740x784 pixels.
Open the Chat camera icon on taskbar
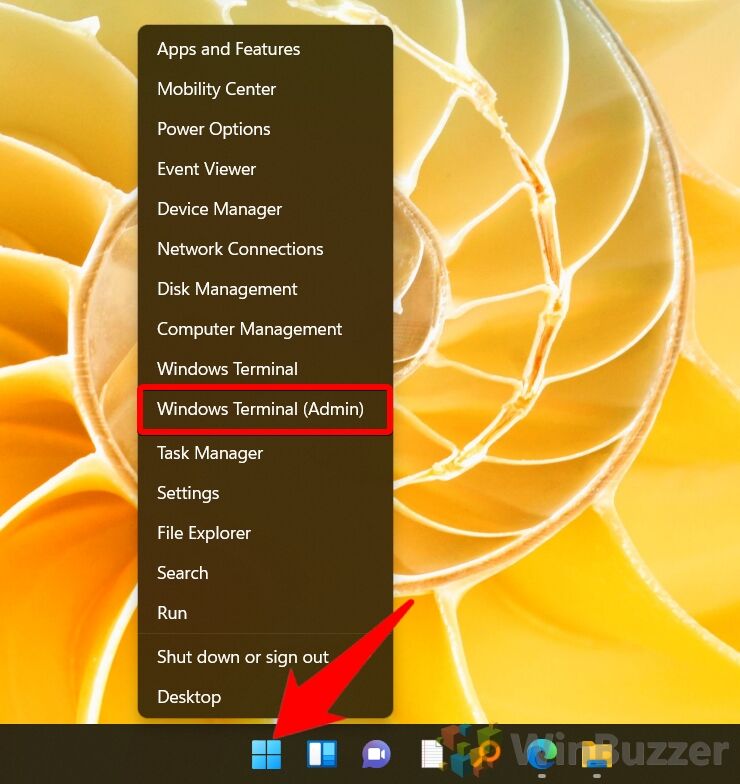pos(376,754)
